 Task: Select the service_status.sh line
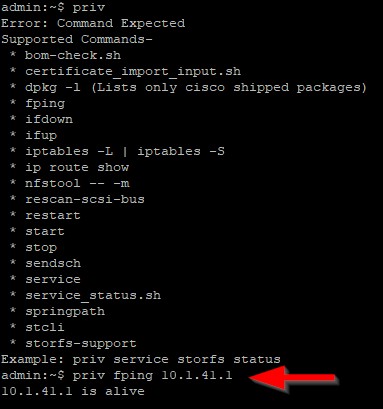point(93,296)
